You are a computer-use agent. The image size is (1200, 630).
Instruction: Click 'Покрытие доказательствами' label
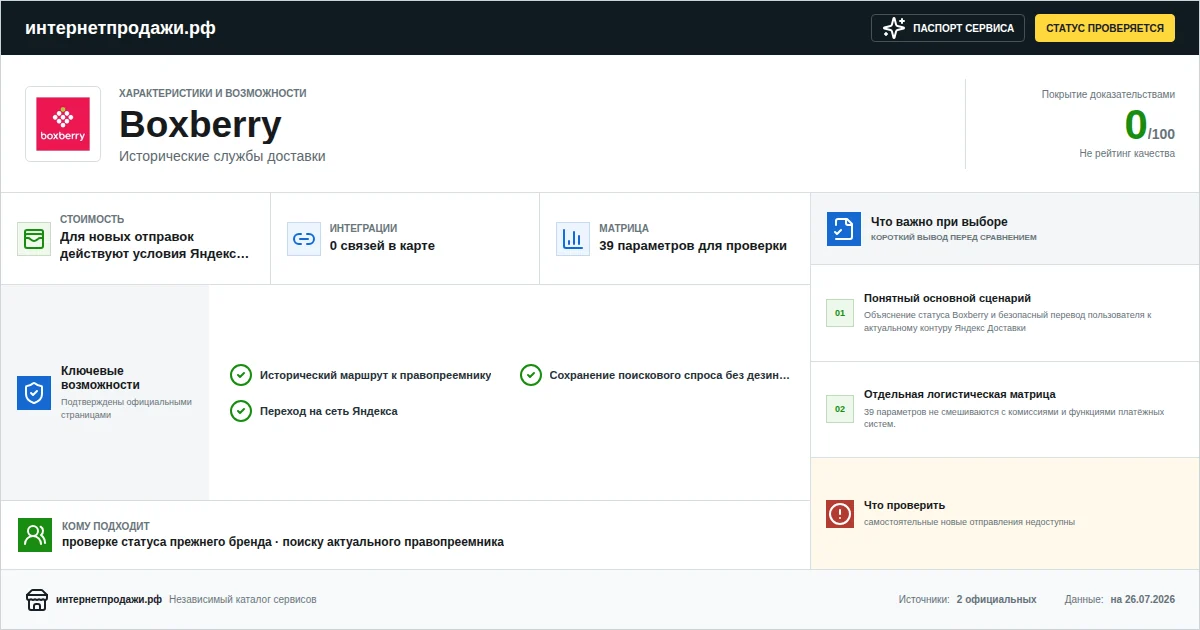(x=1108, y=95)
